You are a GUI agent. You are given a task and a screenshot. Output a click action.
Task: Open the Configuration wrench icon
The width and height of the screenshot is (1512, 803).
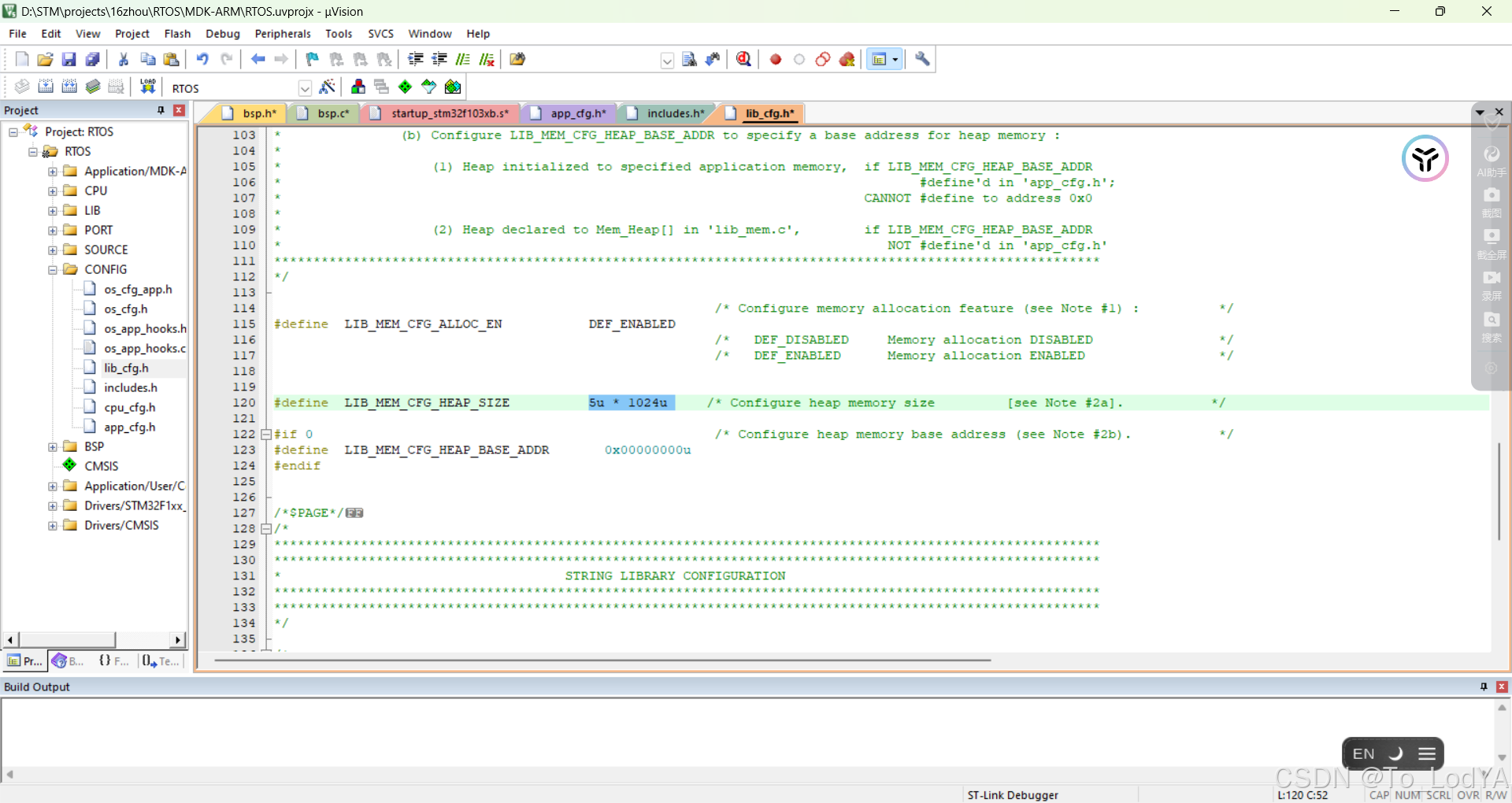922,59
